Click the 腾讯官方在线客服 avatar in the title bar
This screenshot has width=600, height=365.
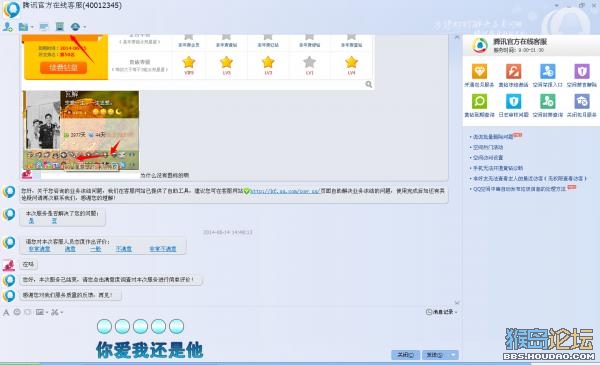(x=11, y=9)
